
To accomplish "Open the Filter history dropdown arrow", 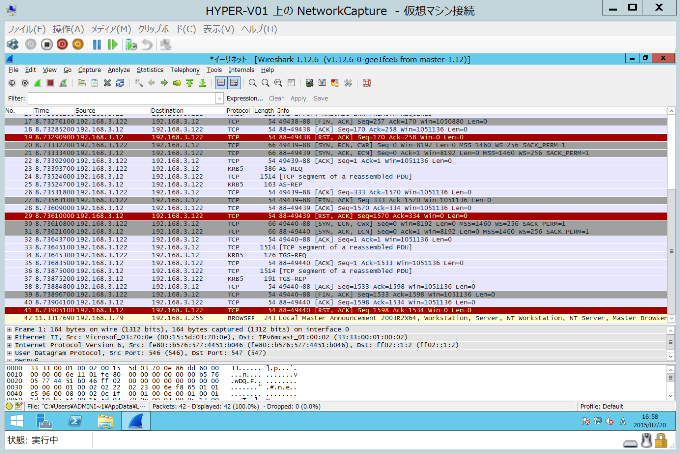I will pos(219,98).
